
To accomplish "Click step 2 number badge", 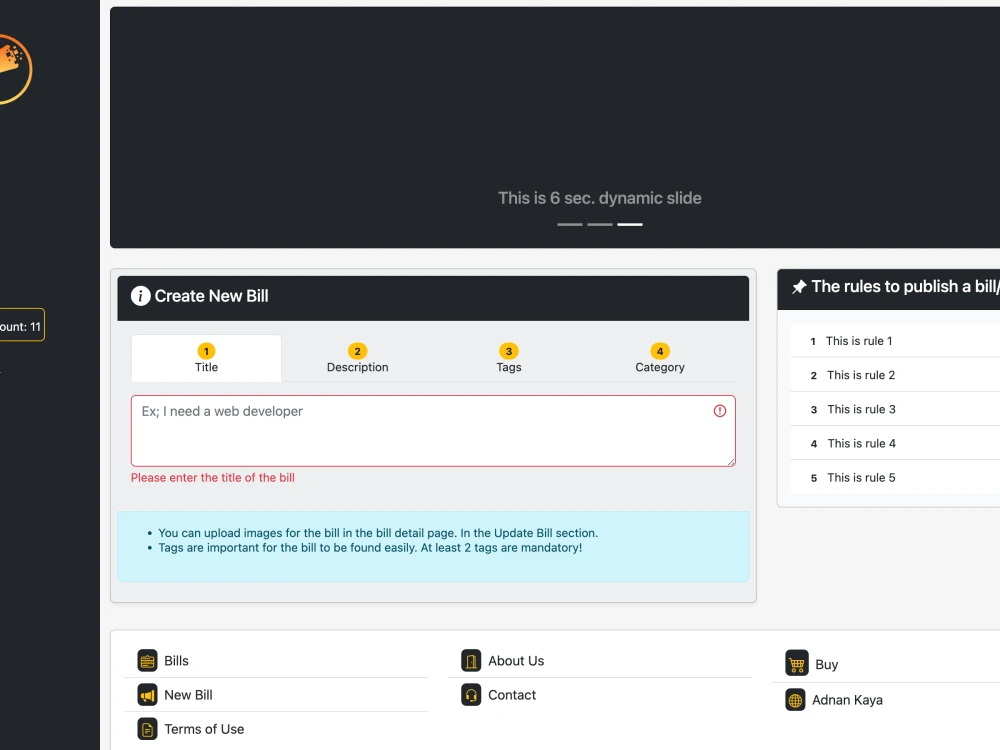I will click(357, 351).
